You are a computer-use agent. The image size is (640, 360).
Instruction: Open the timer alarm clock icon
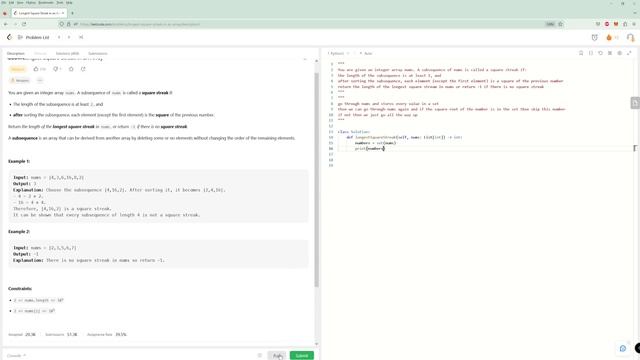(x=595, y=38)
